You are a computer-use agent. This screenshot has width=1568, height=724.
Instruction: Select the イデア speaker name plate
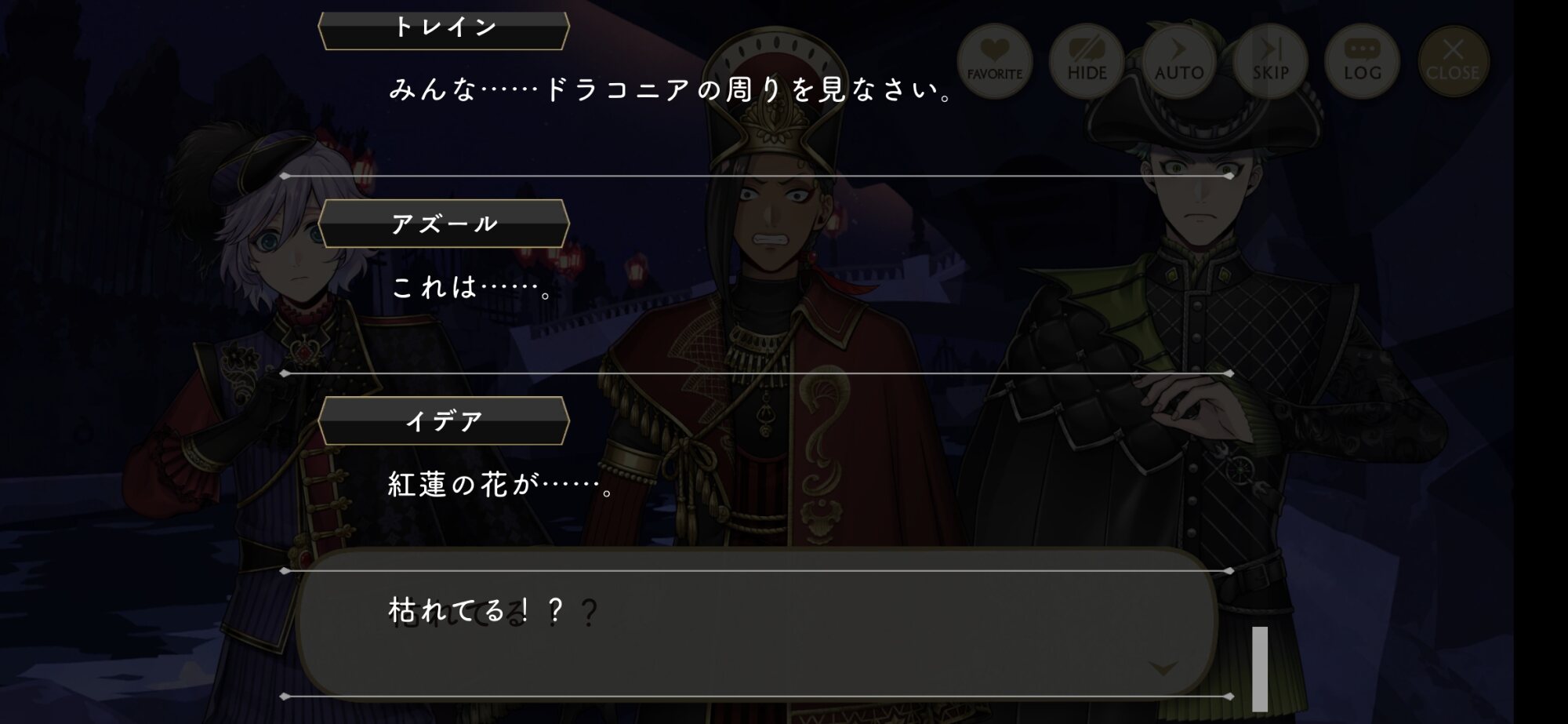pyautogui.click(x=444, y=421)
